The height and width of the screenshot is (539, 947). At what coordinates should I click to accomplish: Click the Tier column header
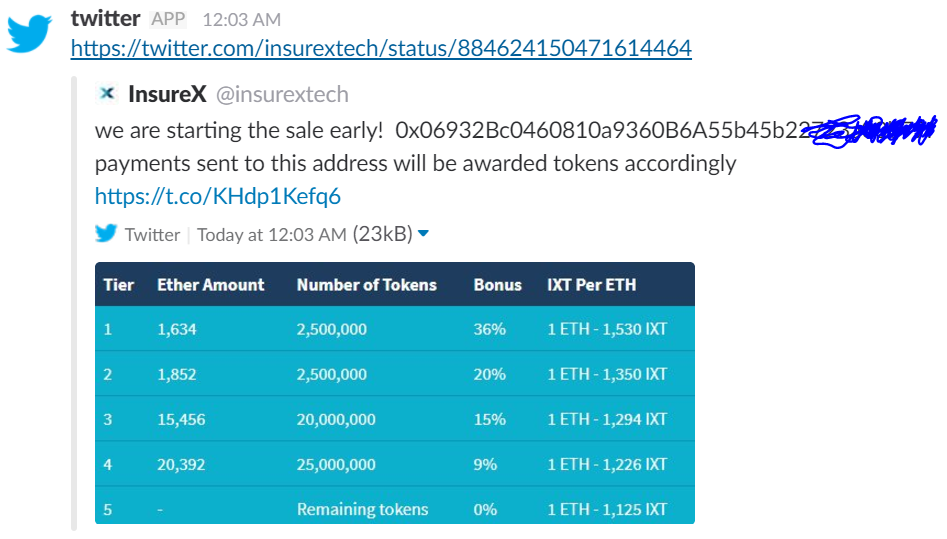coord(118,285)
